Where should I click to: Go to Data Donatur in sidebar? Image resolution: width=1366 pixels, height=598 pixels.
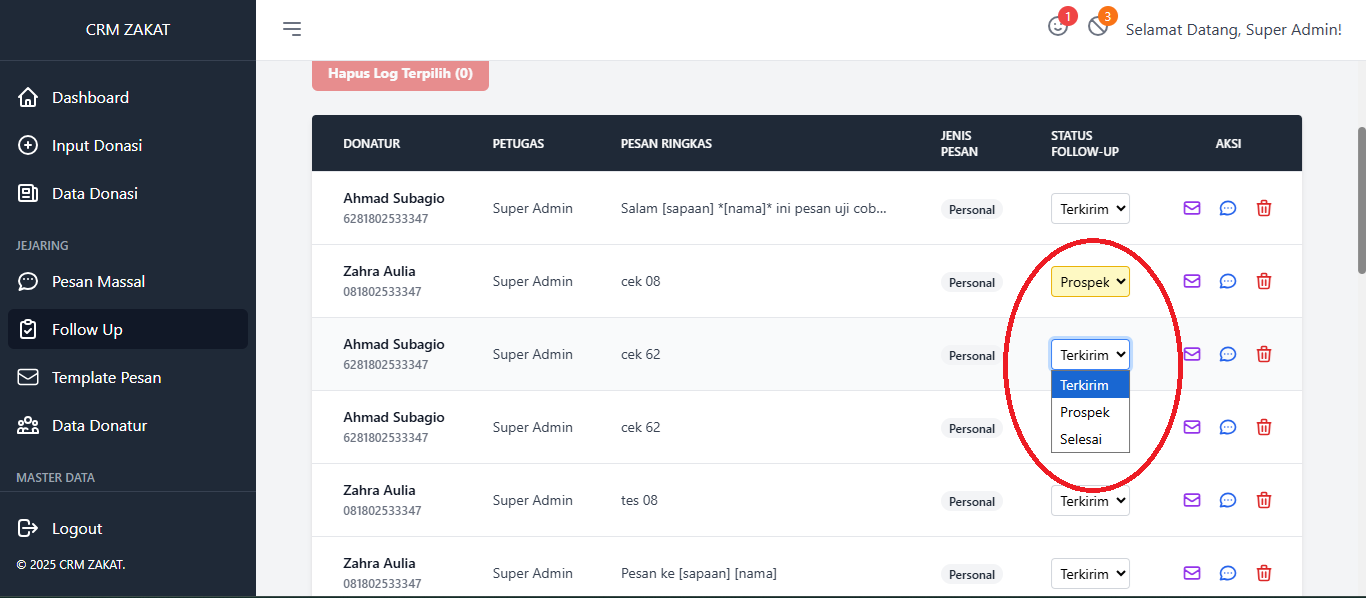(x=99, y=426)
